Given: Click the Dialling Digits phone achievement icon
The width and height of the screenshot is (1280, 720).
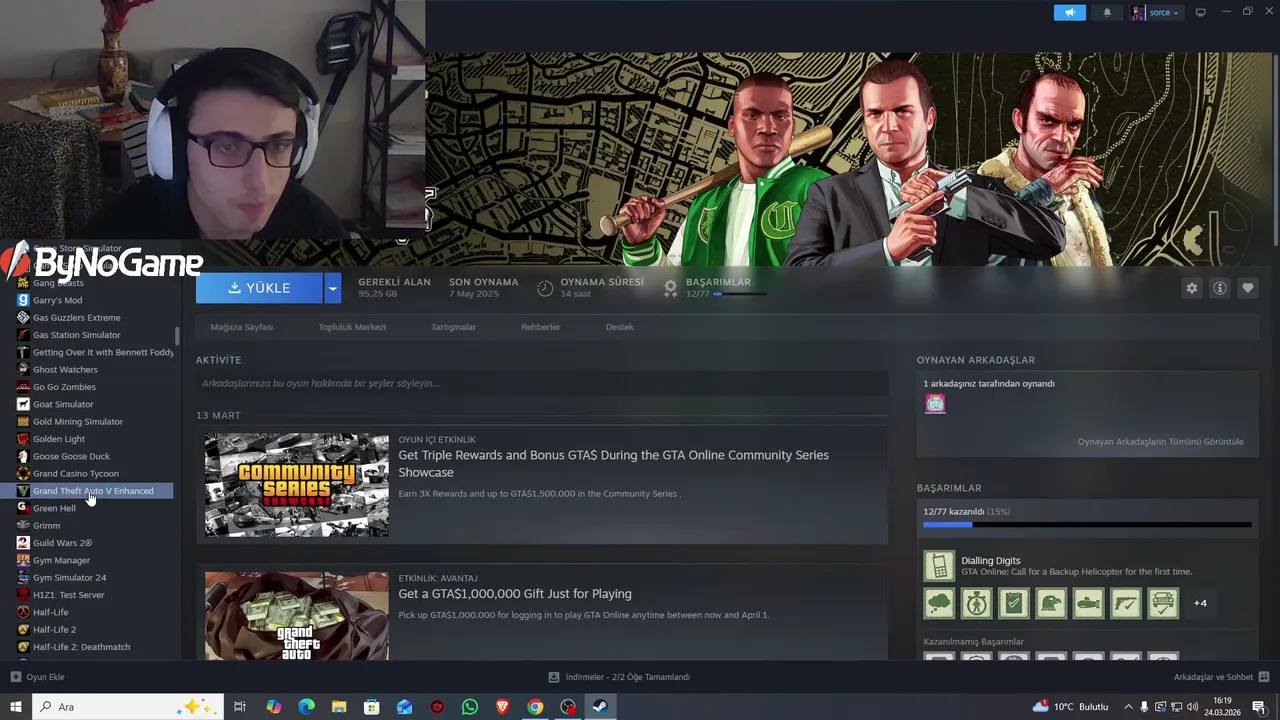Looking at the screenshot, I should point(939,566).
